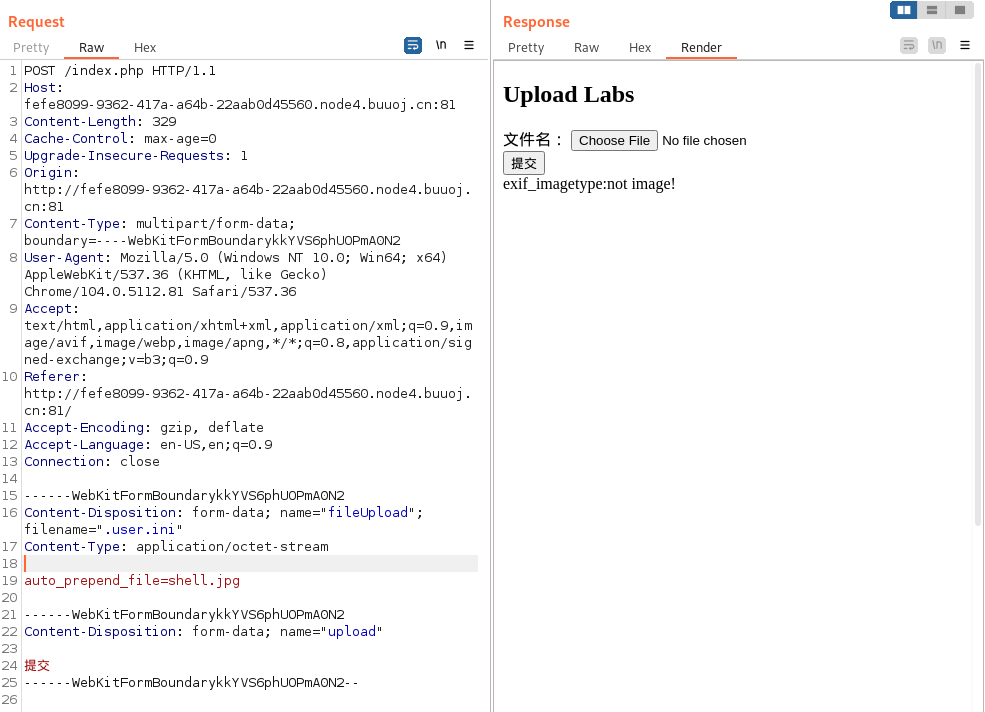Click the 'Upload Labs' heading in render
Viewport: 985px width, 712px height.
tap(569, 95)
